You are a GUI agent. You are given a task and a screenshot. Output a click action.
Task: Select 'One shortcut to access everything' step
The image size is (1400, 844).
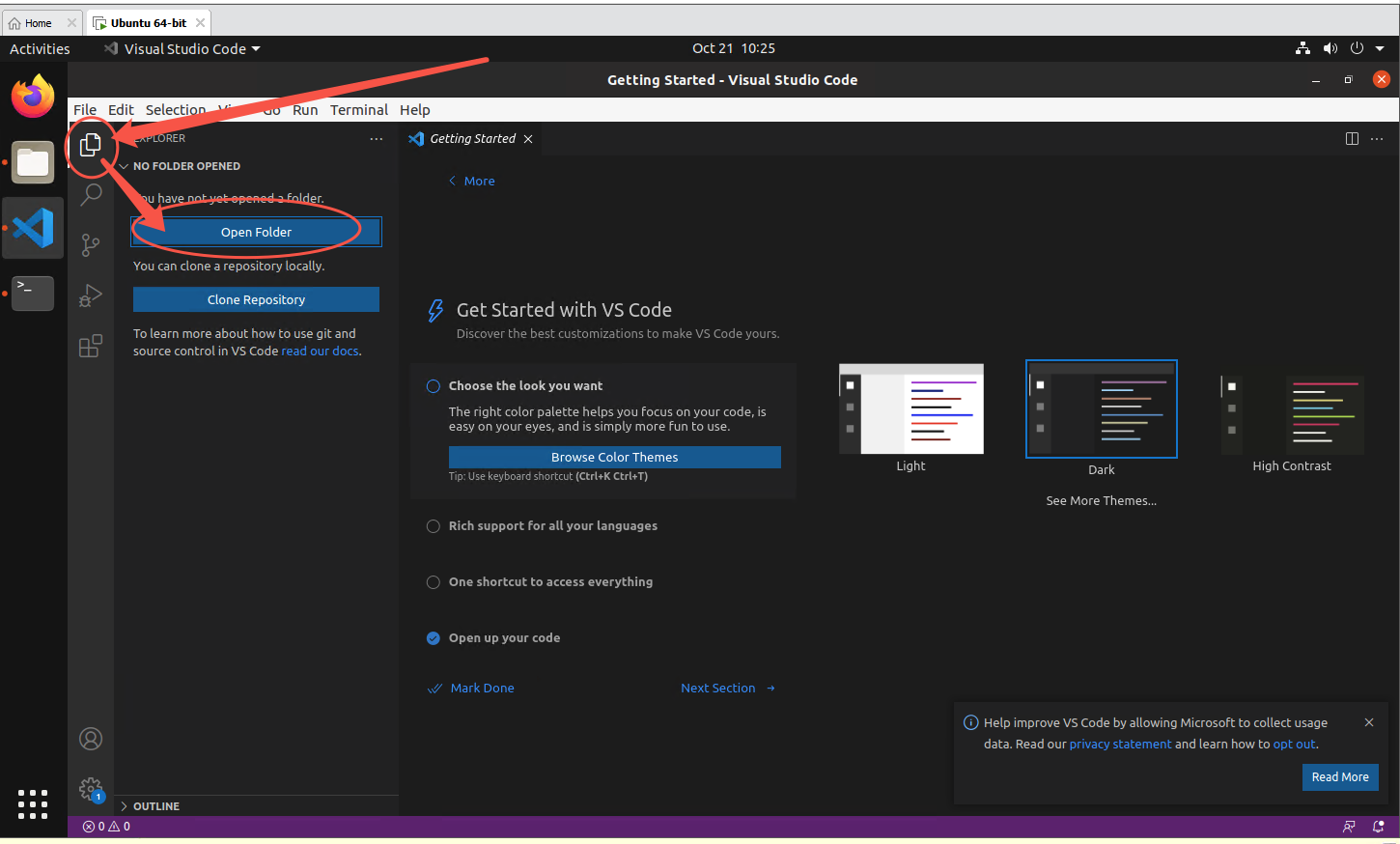(550, 582)
